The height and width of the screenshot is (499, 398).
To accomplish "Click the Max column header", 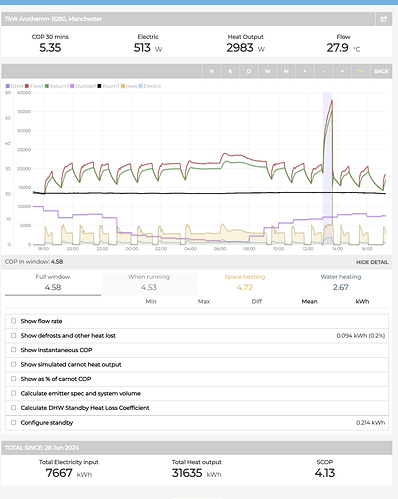I will [204, 301].
